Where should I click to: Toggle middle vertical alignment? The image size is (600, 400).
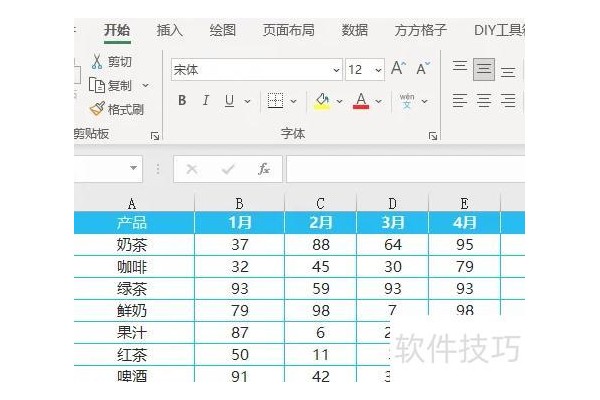pos(484,69)
